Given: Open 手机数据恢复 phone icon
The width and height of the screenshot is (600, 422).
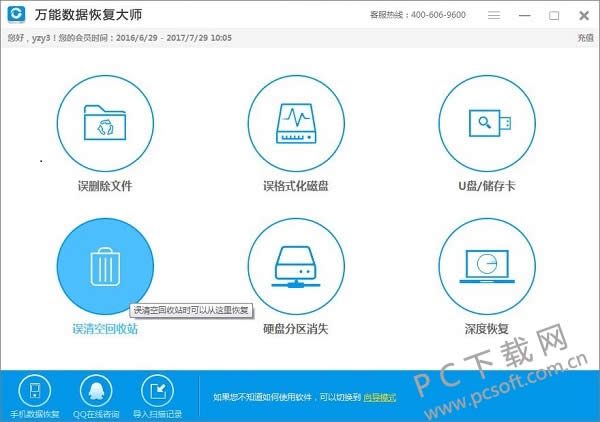Looking at the screenshot, I should 34,391.
